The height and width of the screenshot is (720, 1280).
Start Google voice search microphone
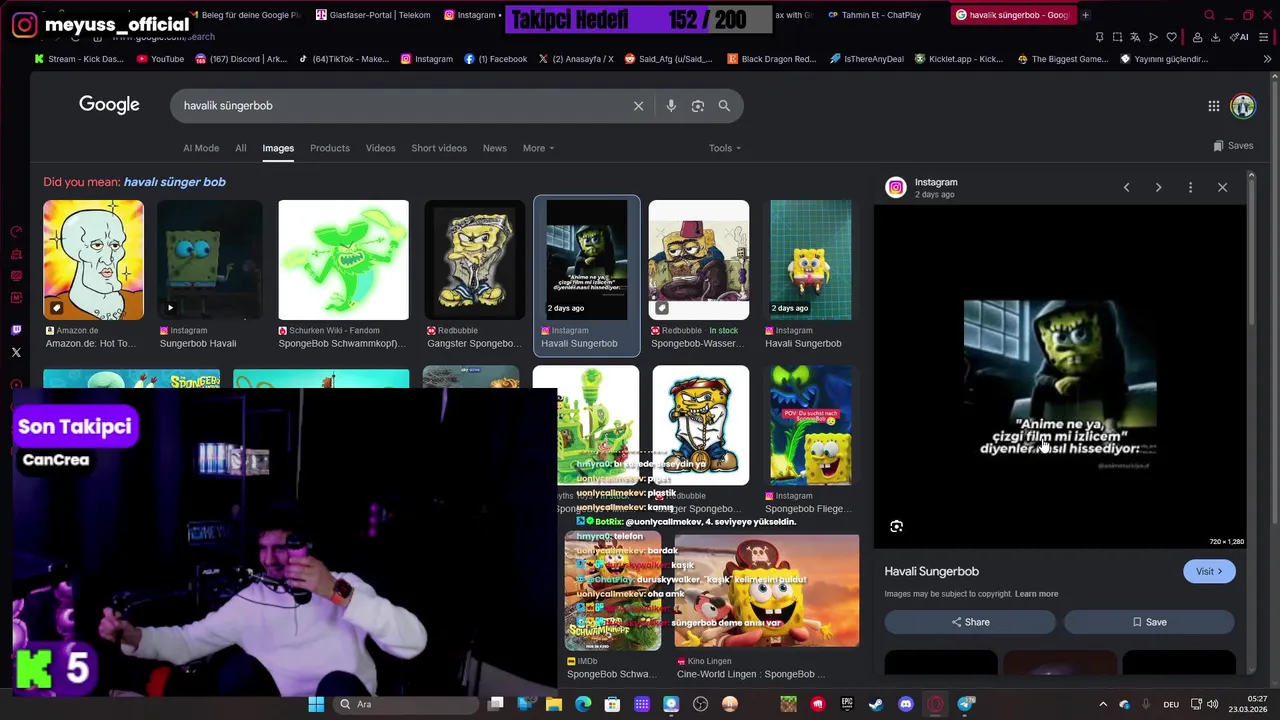(x=671, y=106)
